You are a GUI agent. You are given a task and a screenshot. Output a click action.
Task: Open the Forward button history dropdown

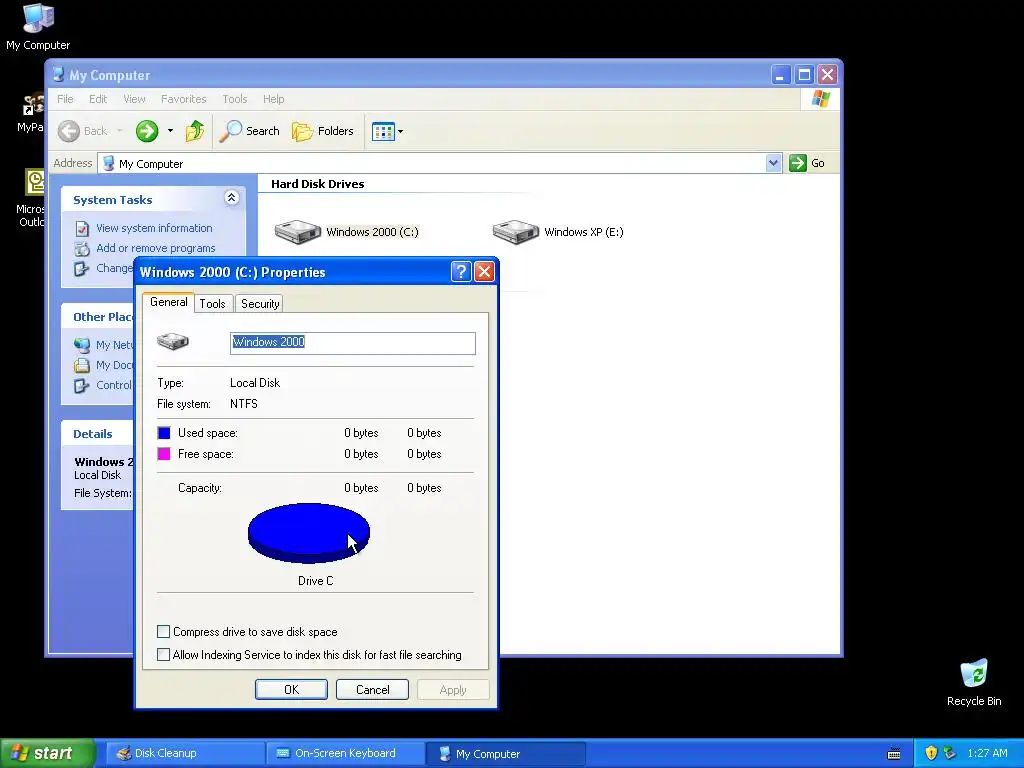click(170, 131)
